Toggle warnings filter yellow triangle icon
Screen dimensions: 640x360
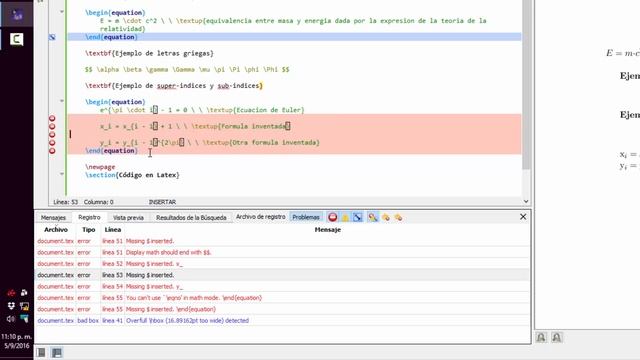click(x=345, y=217)
